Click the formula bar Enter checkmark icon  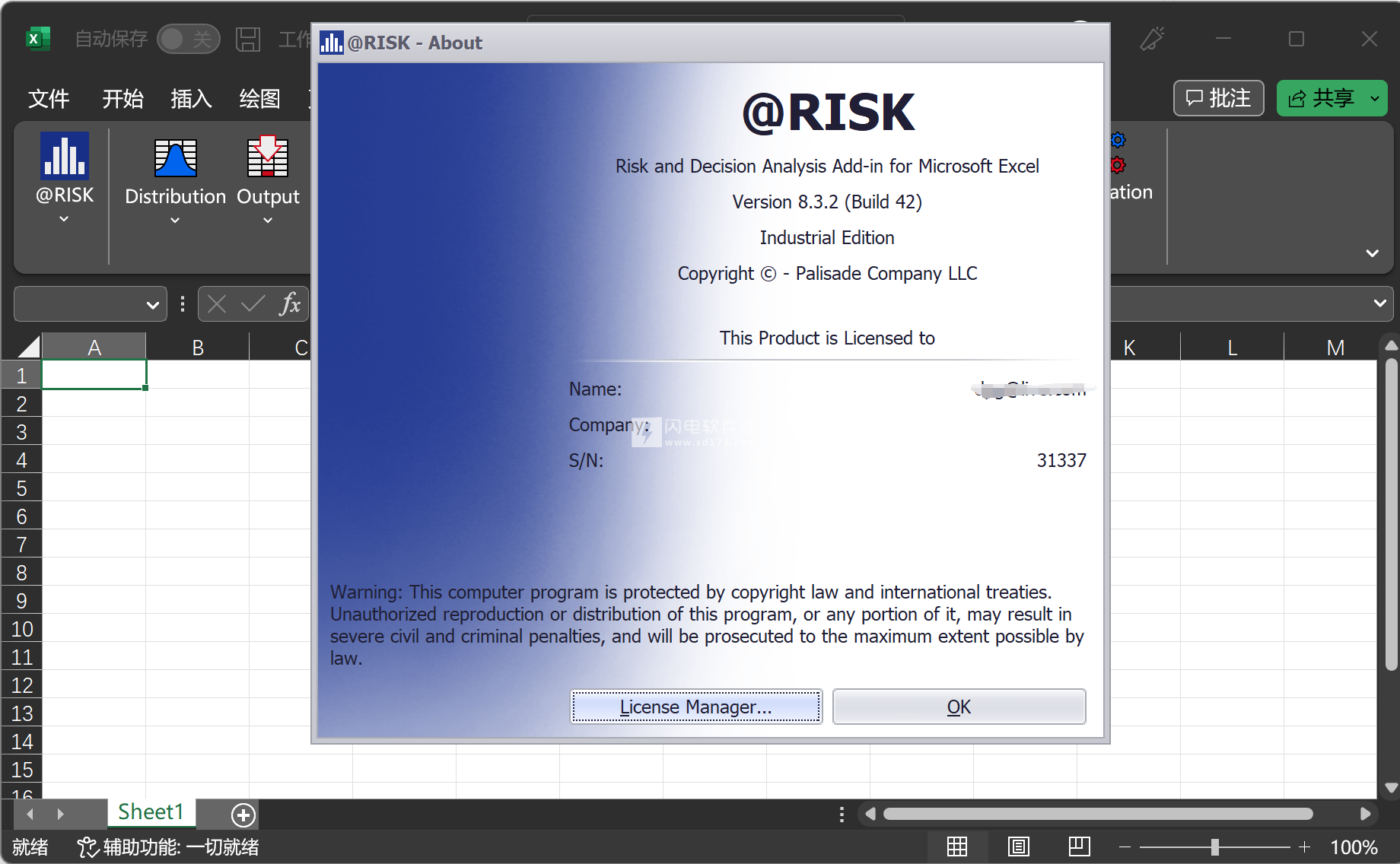(x=253, y=304)
